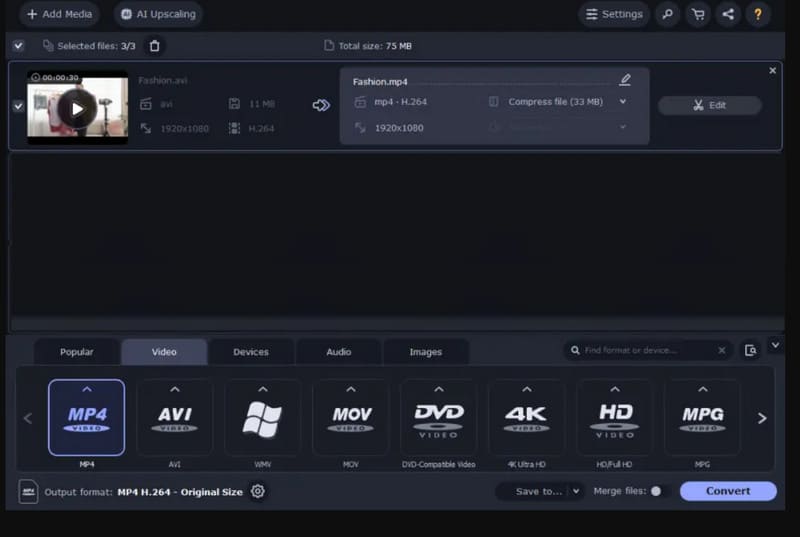
Task: Open AI Upscaling feature
Action: 158,14
